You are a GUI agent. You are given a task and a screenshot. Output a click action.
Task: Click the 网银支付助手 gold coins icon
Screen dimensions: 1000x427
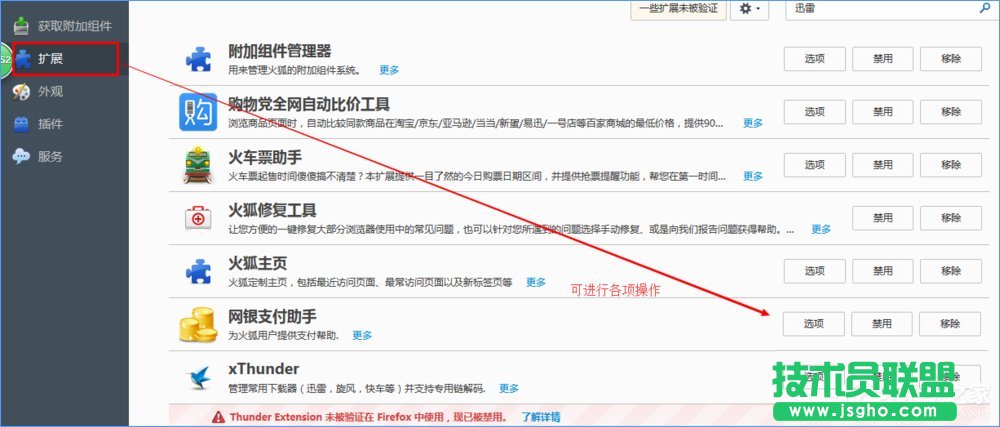(x=198, y=324)
